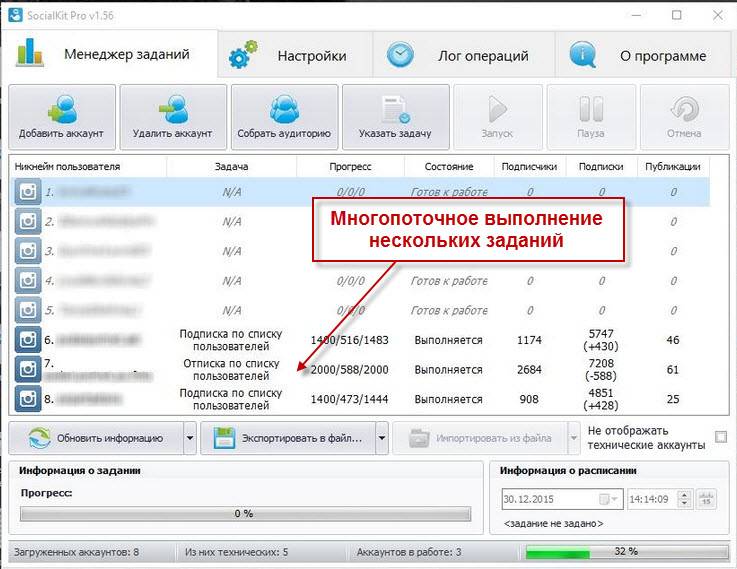The height and width of the screenshot is (569, 737).
Task: Click progress value 1400/516/1483
Action: 350,340
